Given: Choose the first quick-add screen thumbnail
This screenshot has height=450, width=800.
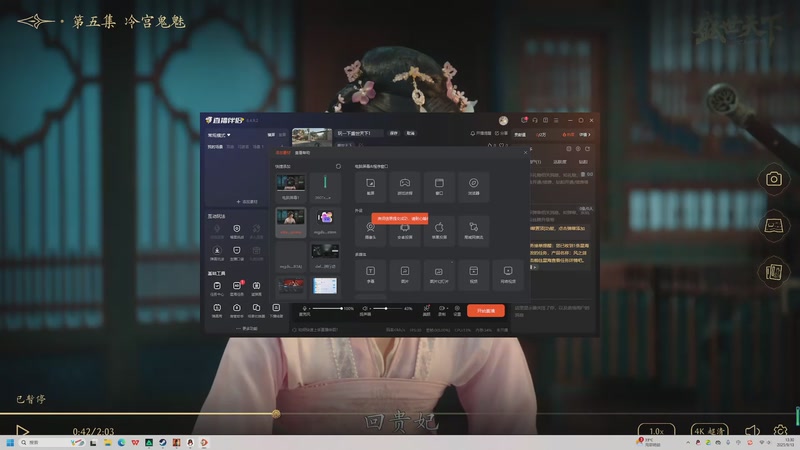Looking at the screenshot, I should (x=290, y=187).
